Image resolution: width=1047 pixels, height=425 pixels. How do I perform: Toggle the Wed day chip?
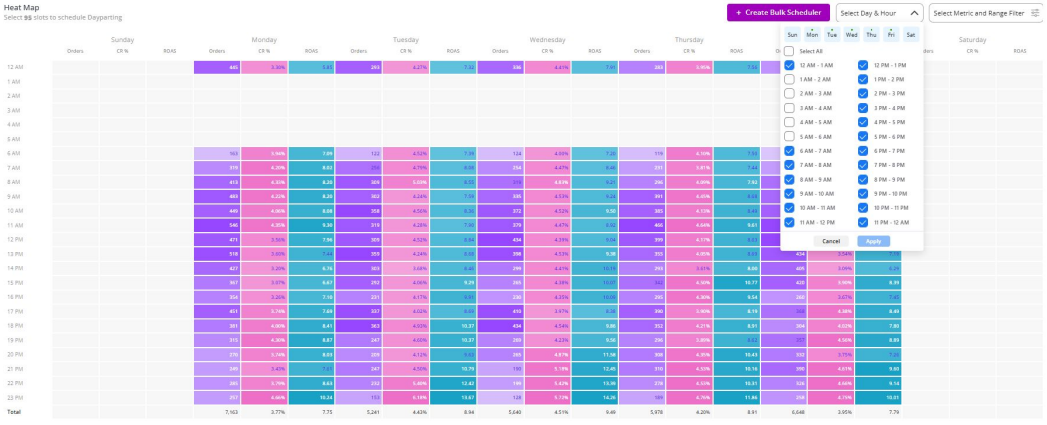click(851, 34)
